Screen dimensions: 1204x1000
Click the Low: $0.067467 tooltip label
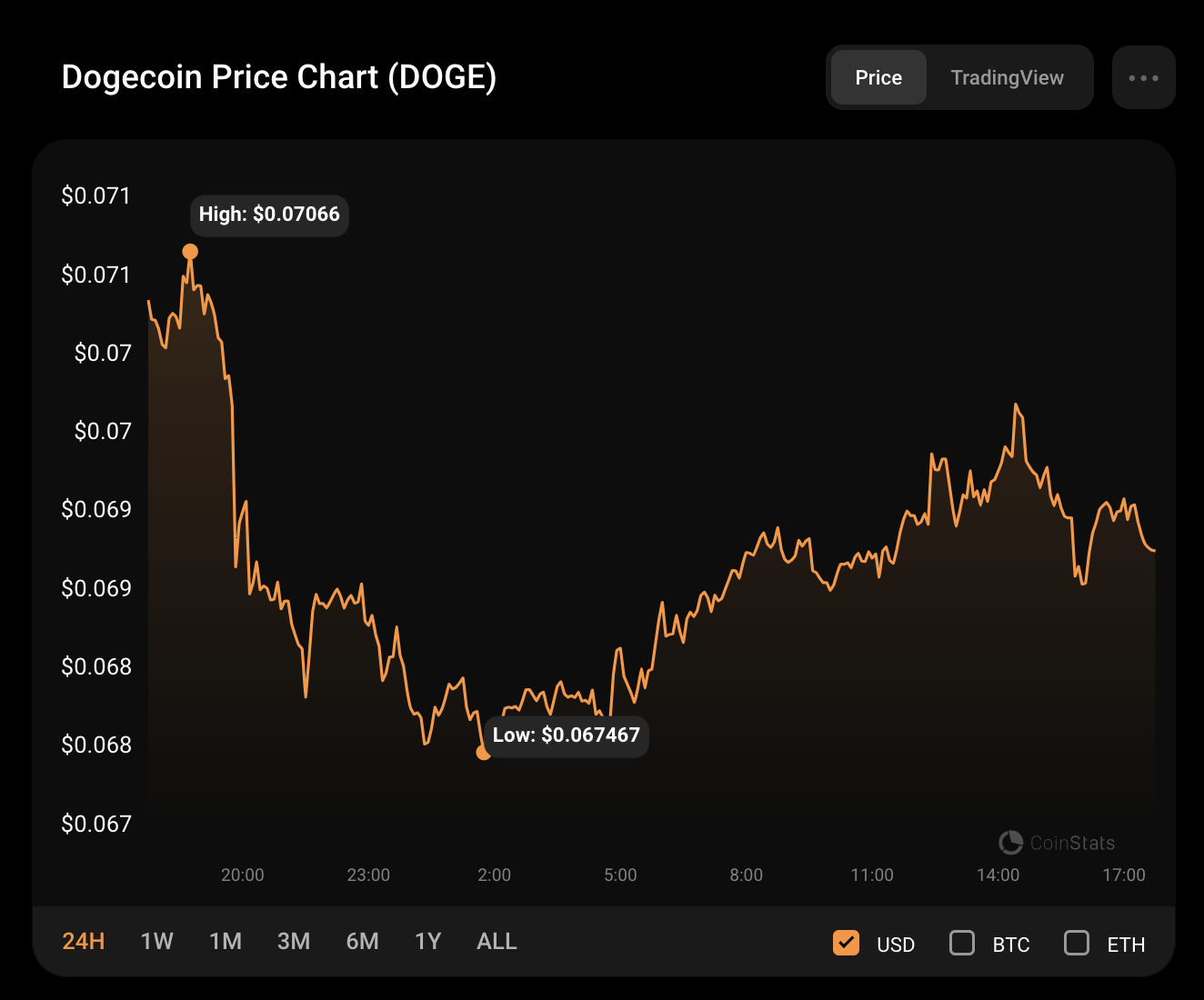(x=566, y=735)
